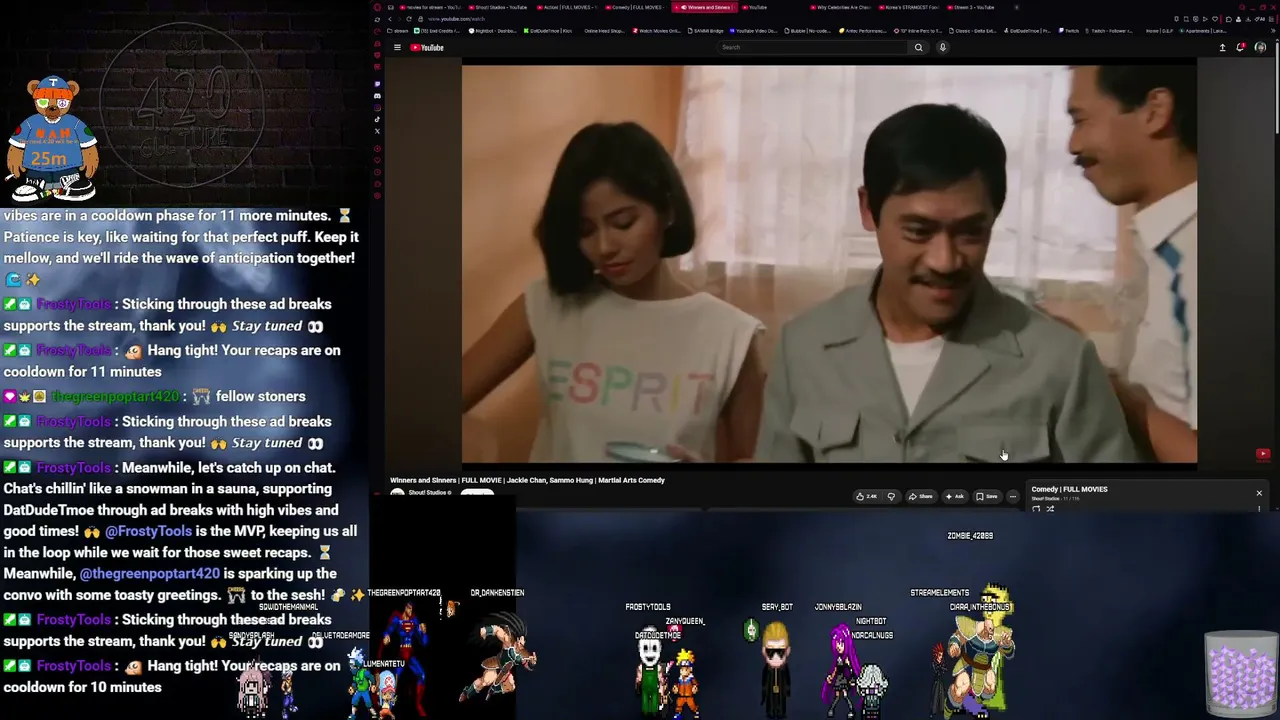Open more actions ellipsis under video
The width and height of the screenshot is (1280, 720).
[1012, 496]
